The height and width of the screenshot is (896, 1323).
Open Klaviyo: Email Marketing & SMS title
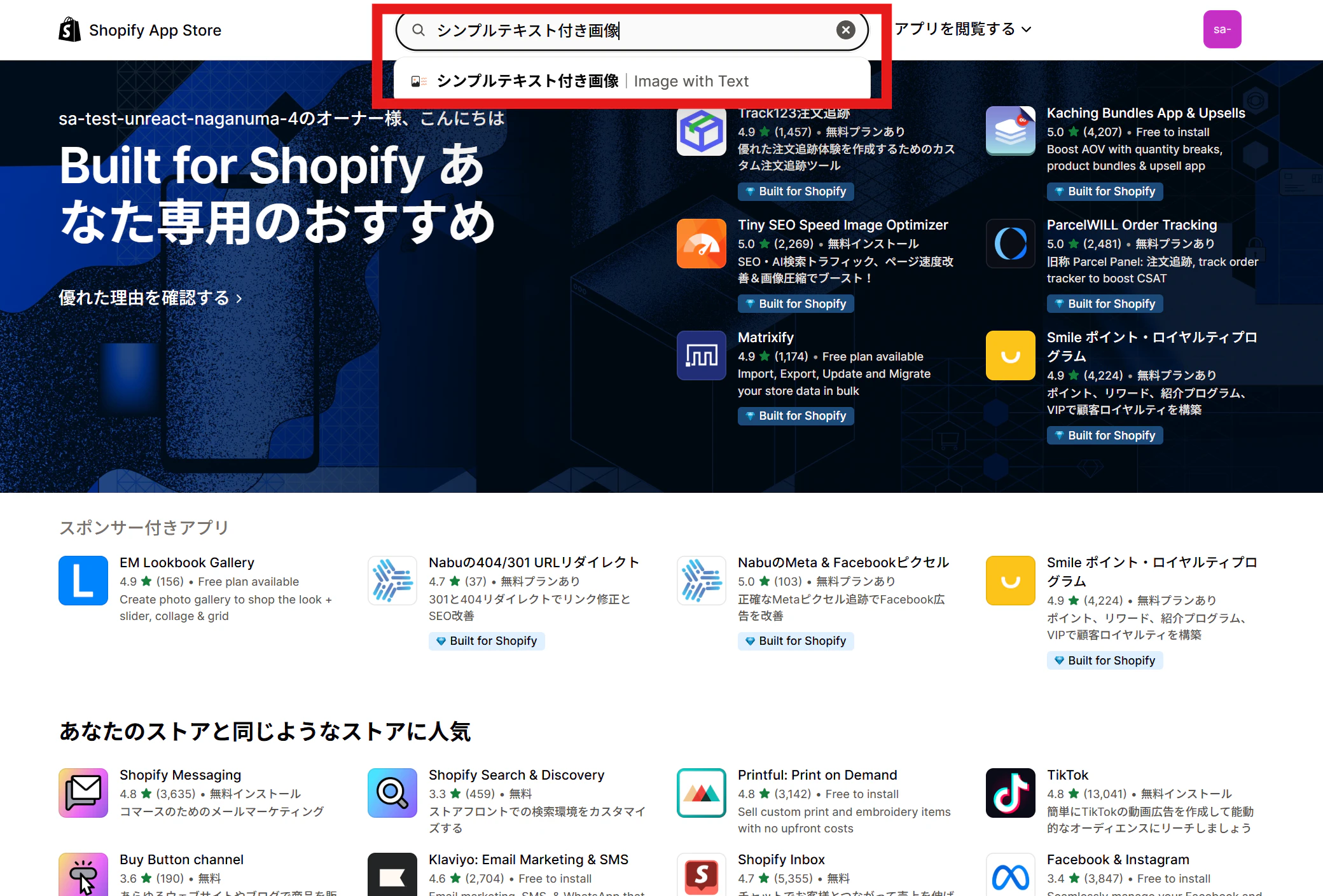tap(529, 860)
